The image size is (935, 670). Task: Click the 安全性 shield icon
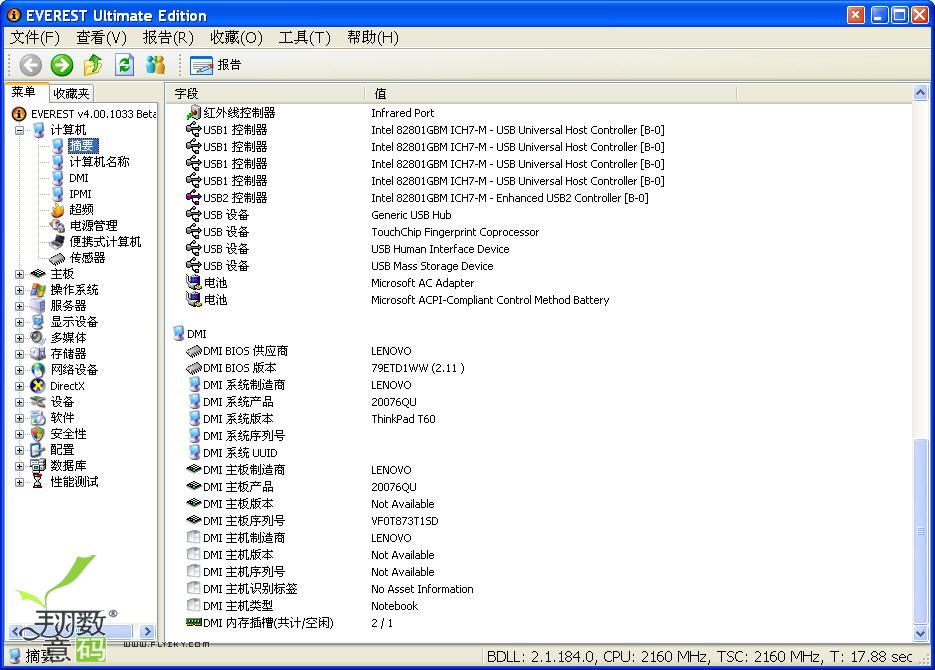click(38, 434)
